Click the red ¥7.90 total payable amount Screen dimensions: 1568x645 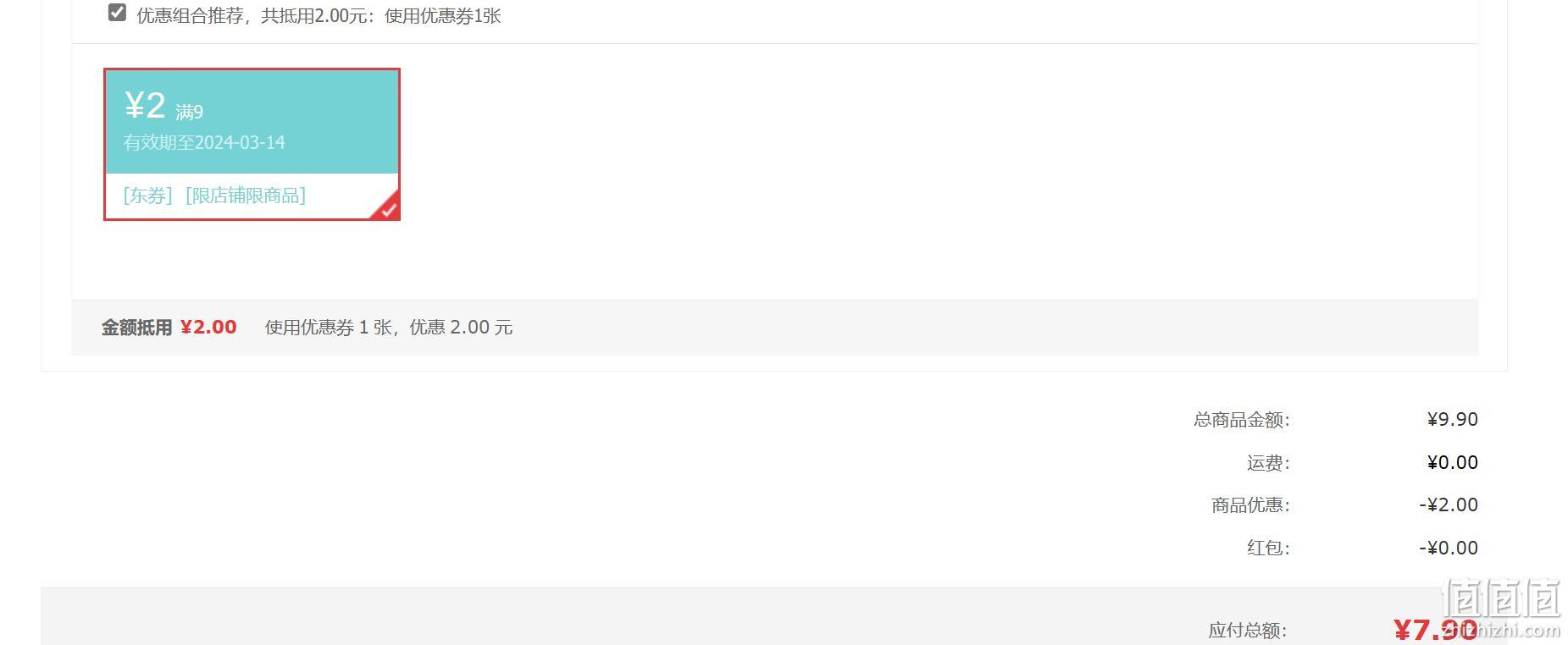click(1435, 630)
